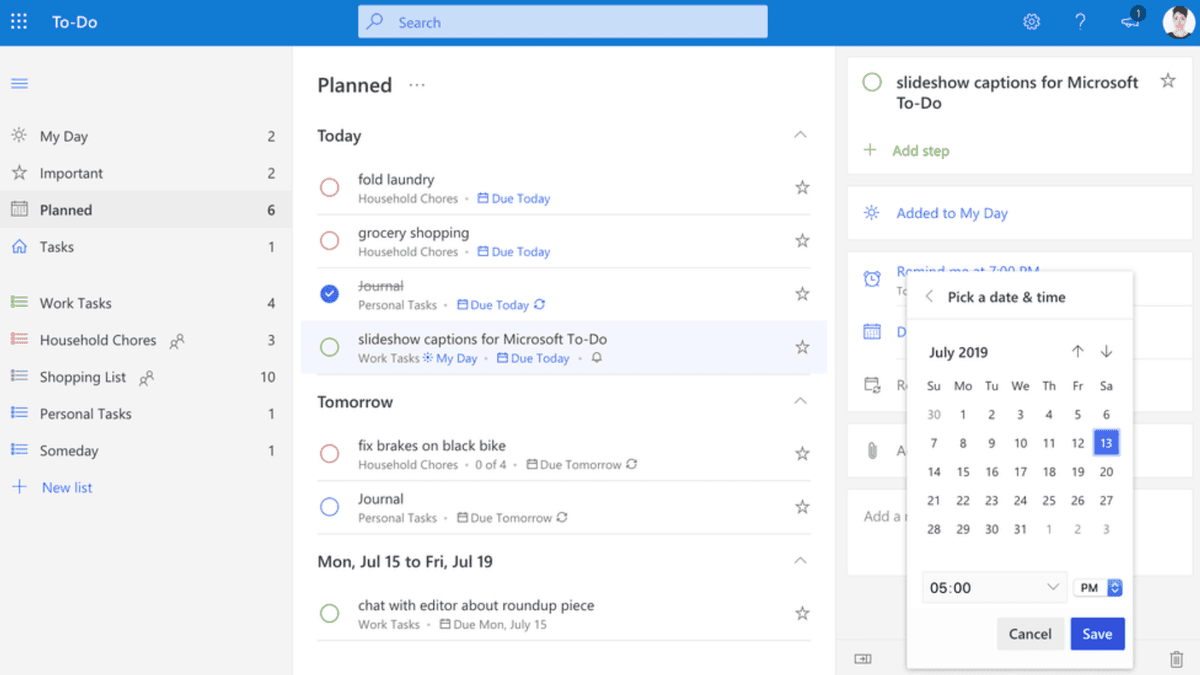Open the what's new megaphone icon
The height and width of the screenshot is (675, 1200).
1130,22
